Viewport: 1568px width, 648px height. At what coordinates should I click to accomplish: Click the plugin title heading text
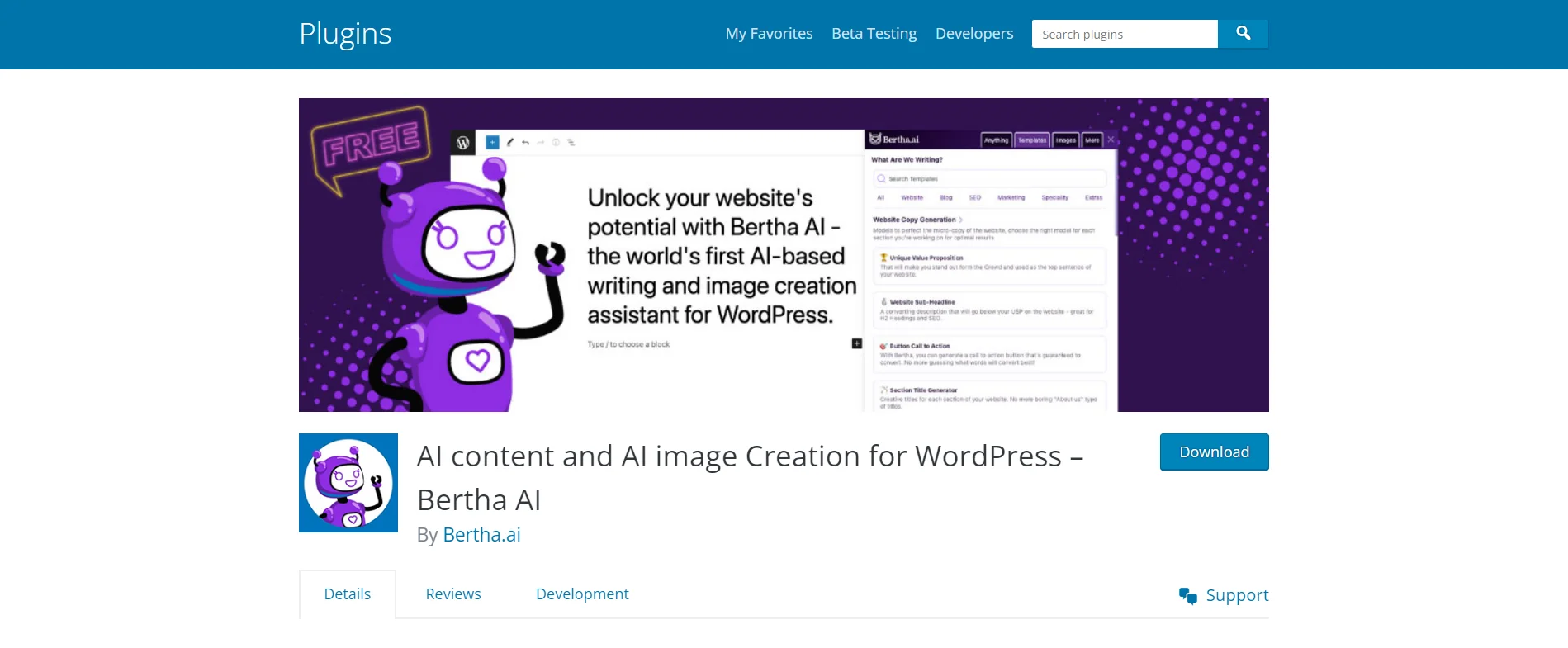click(750, 478)
